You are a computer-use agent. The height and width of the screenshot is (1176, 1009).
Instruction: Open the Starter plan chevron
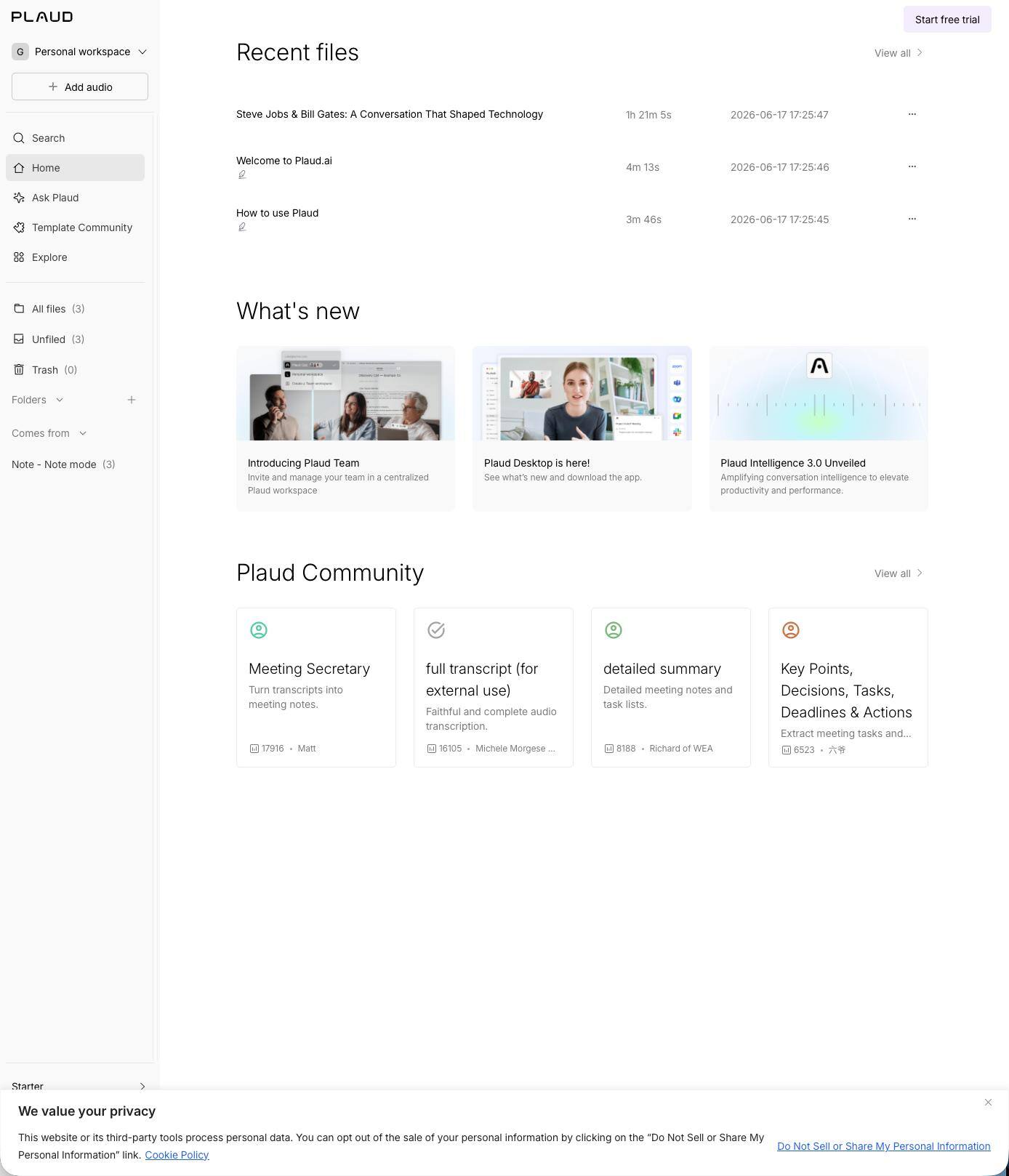[x=142, y=1087]
